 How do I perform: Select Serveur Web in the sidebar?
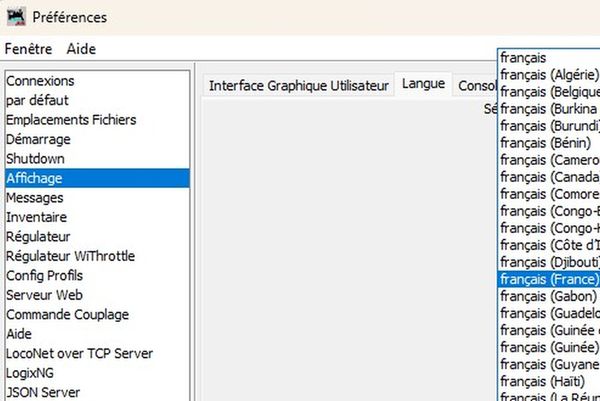[44, 296]
